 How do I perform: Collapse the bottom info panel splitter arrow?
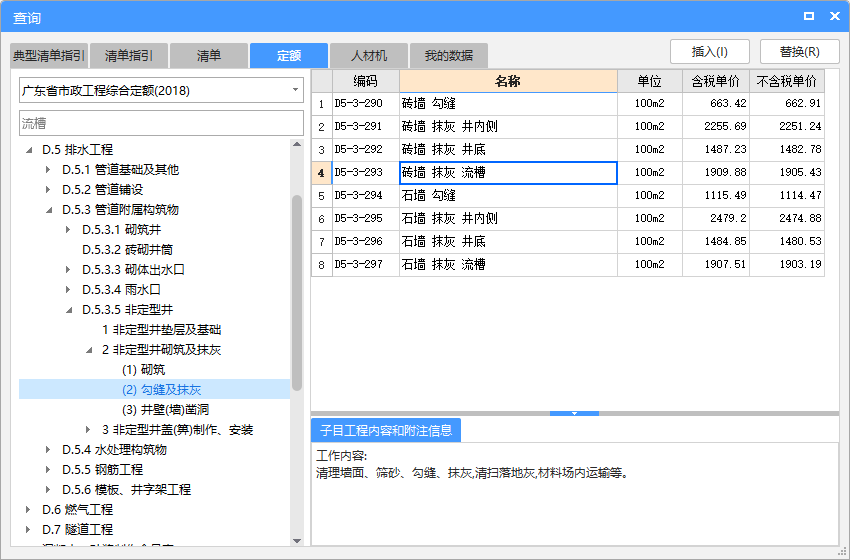click(x=574, y=414)
